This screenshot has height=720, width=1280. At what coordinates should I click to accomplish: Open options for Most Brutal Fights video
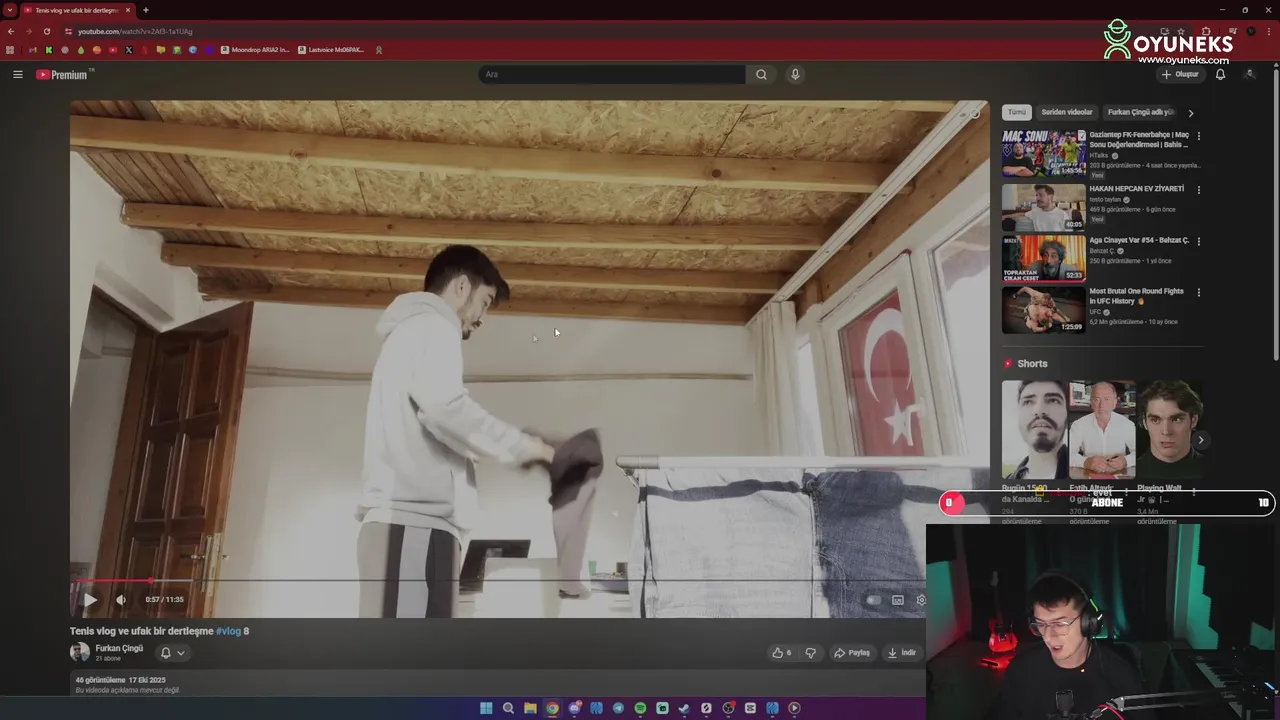pos(1198,293)
